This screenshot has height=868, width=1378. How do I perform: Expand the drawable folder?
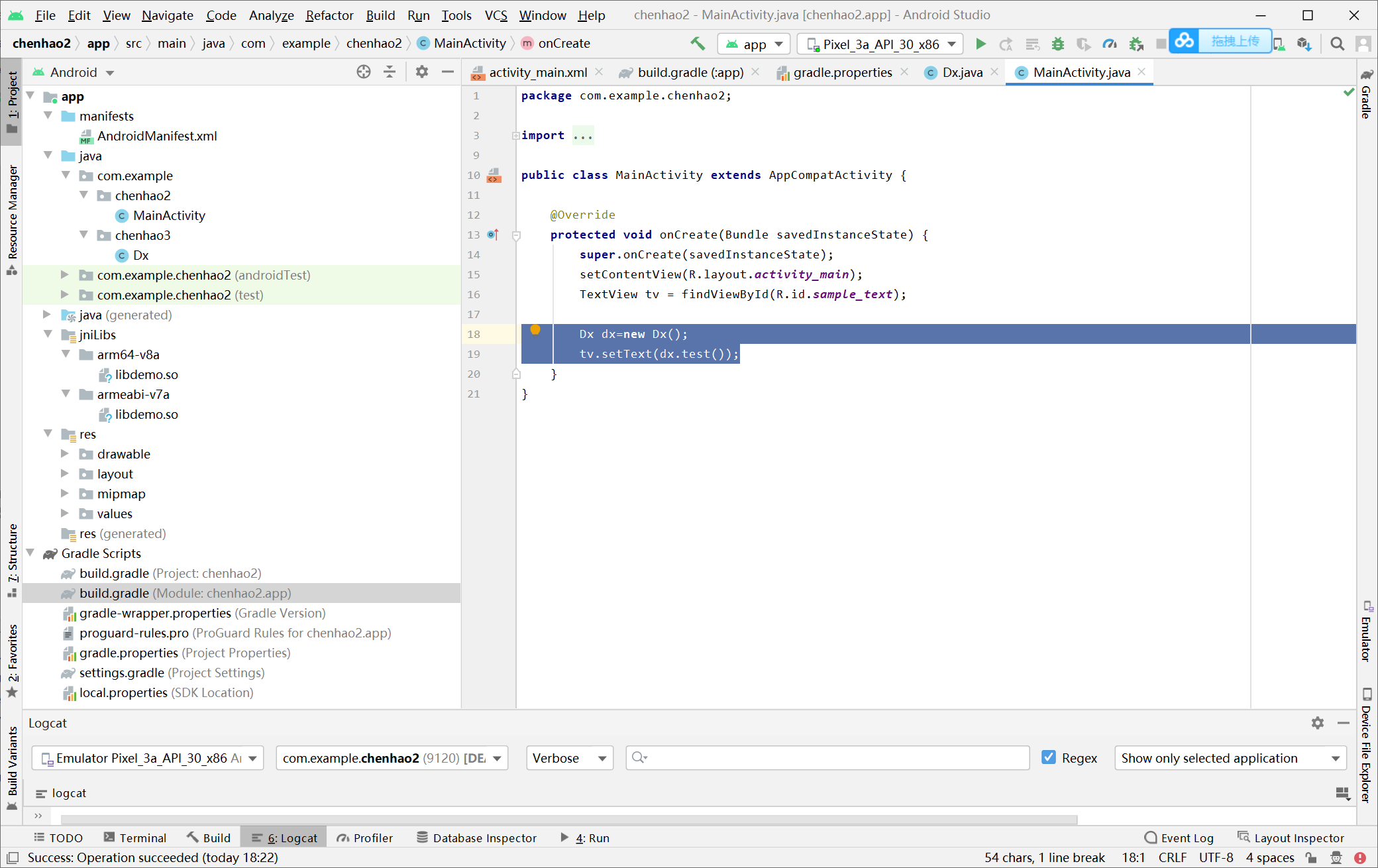pyautogui.click(x=64, y=454)
